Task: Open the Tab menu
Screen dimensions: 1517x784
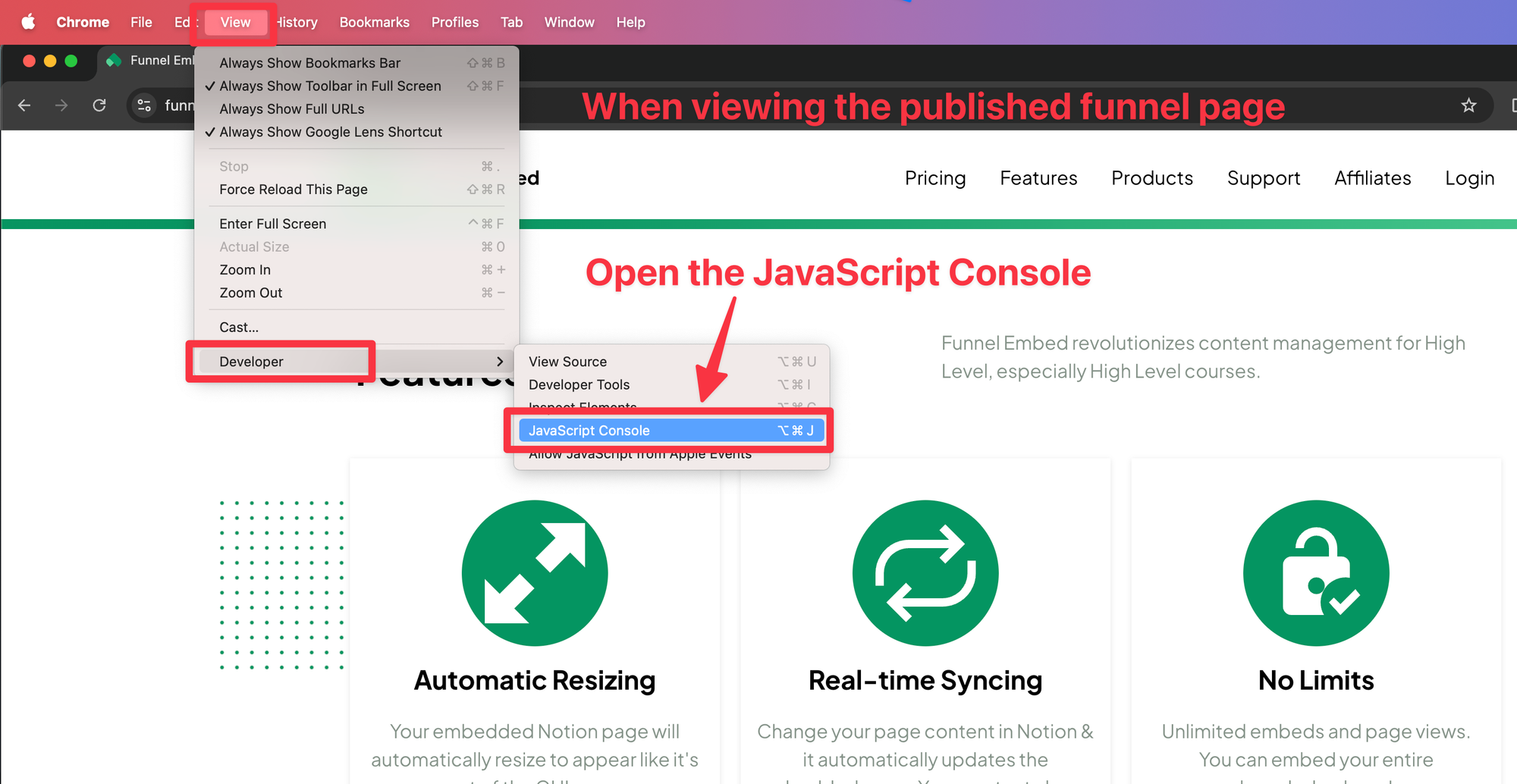Action: [x=511, y=23]
